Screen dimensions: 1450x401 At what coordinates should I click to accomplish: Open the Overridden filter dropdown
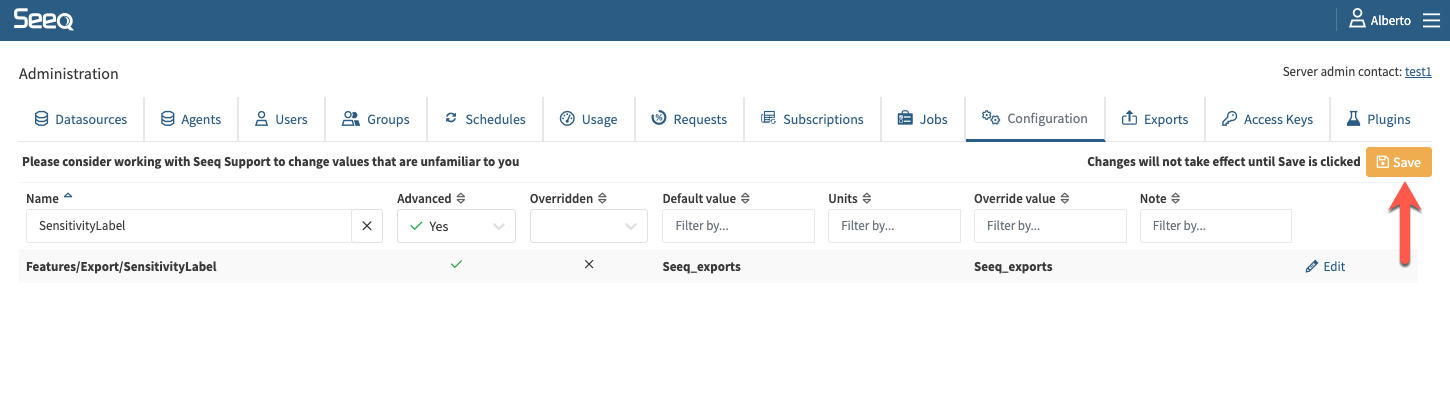[x=630, y=227]
